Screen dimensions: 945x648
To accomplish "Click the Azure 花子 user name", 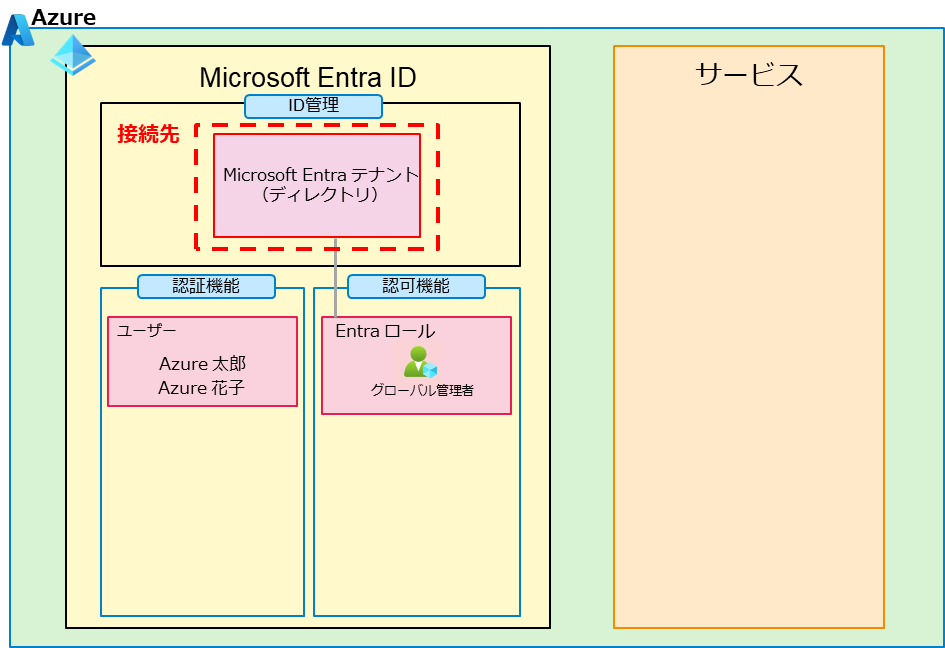I will point(201,388).
